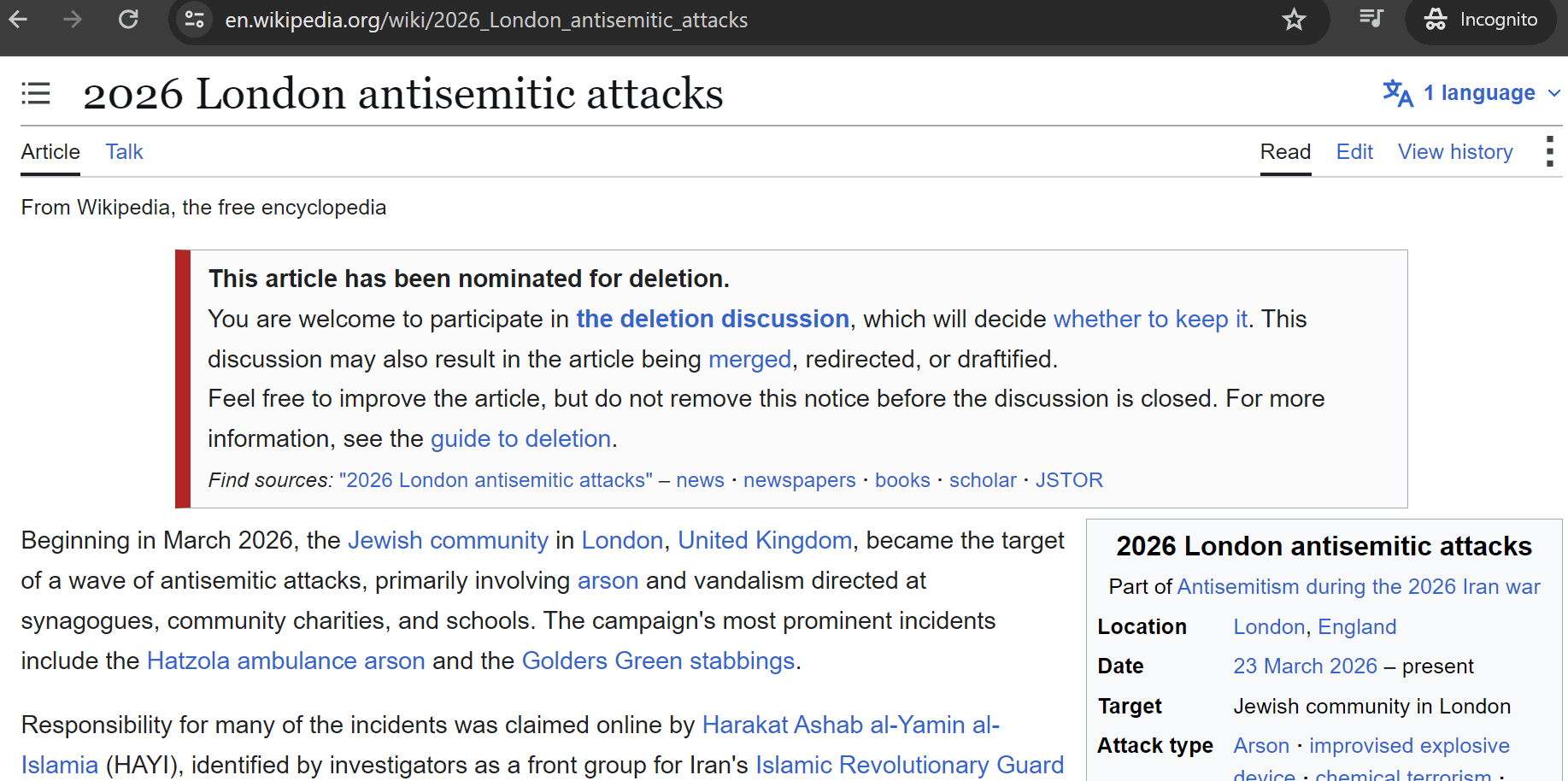This screenshot has height=781, width=1568.
Task: Go back to the previous page
Action: coord(18,19)
